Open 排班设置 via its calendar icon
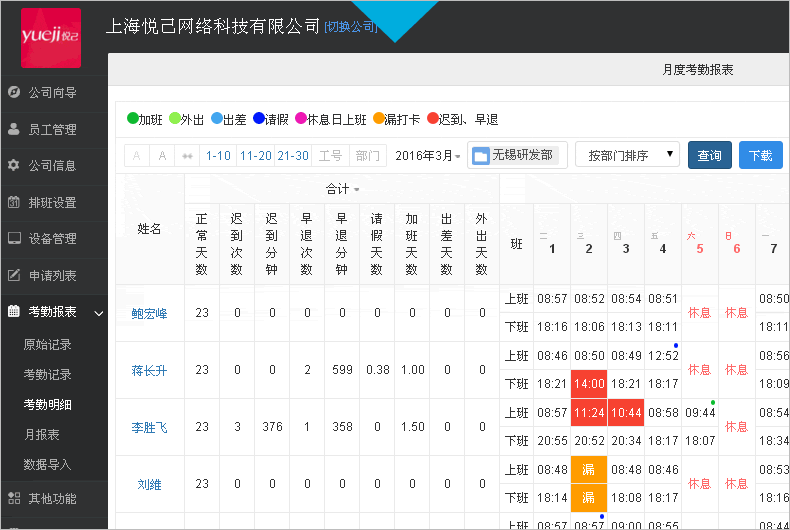790x530 pixels. pyautogui.click(x=14, y=202)
